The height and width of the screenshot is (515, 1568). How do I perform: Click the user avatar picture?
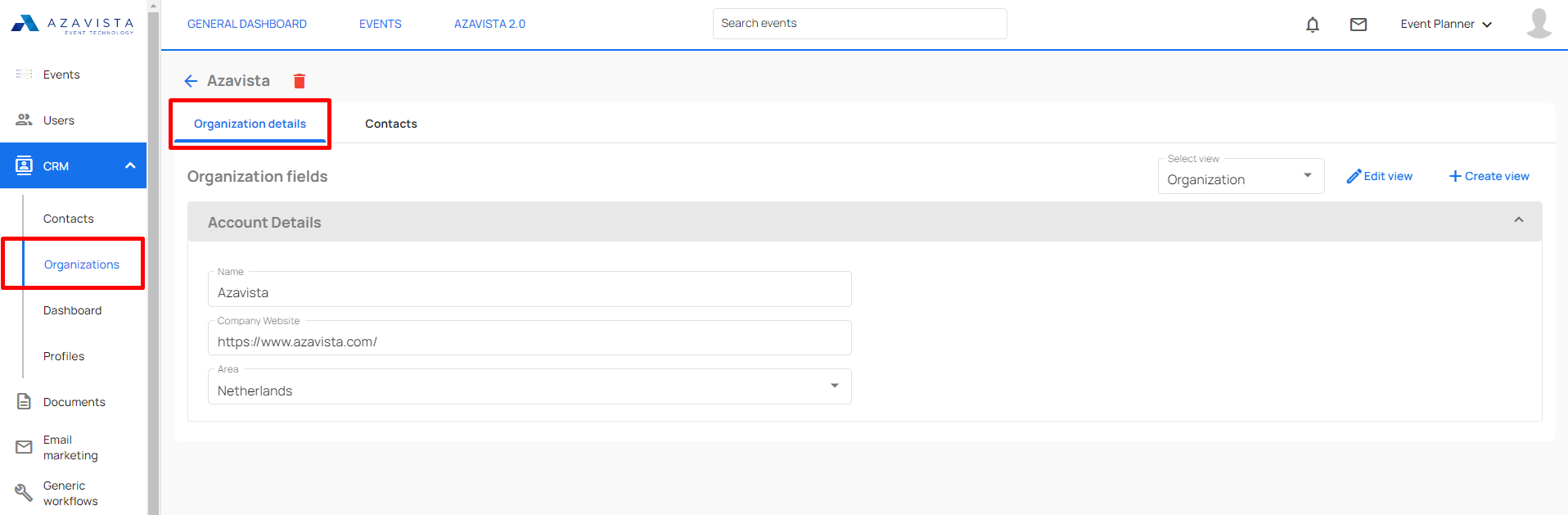pyautogui.click(x=1539, y=24)
